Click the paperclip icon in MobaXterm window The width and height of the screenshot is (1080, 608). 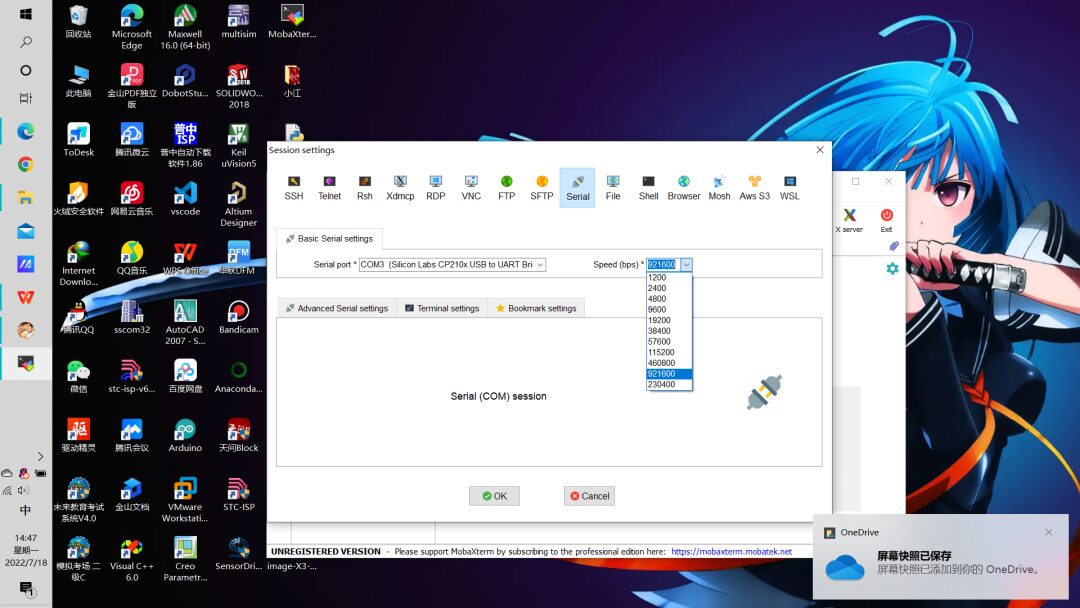tap(894, 246)
